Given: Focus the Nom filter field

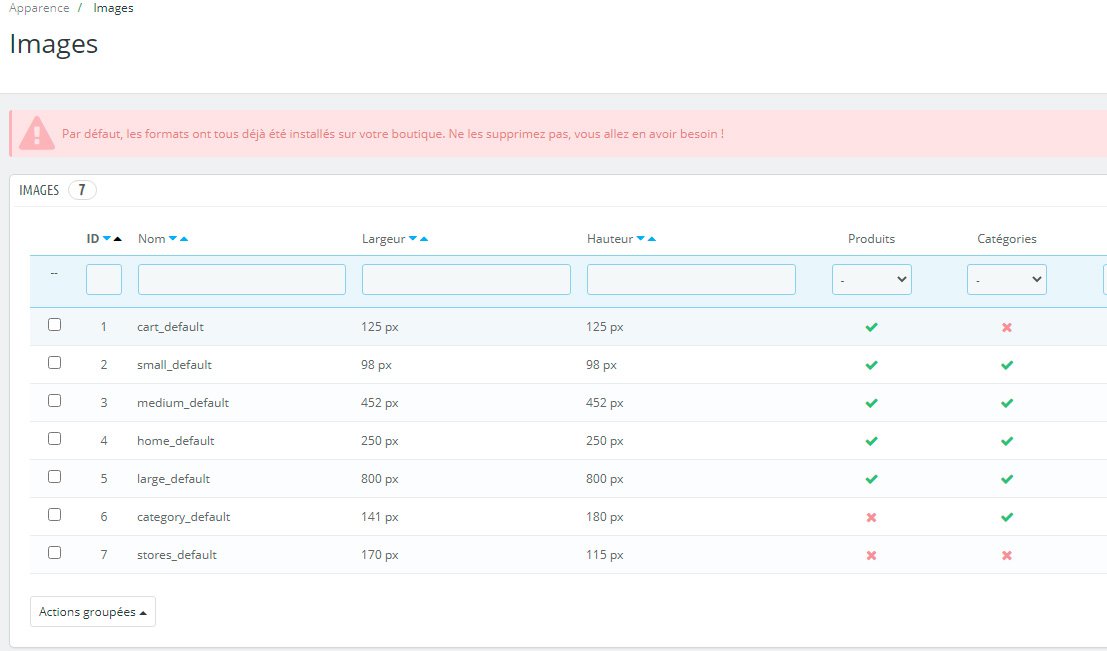Looking at the screenshot, I should [x=241, y=280].
